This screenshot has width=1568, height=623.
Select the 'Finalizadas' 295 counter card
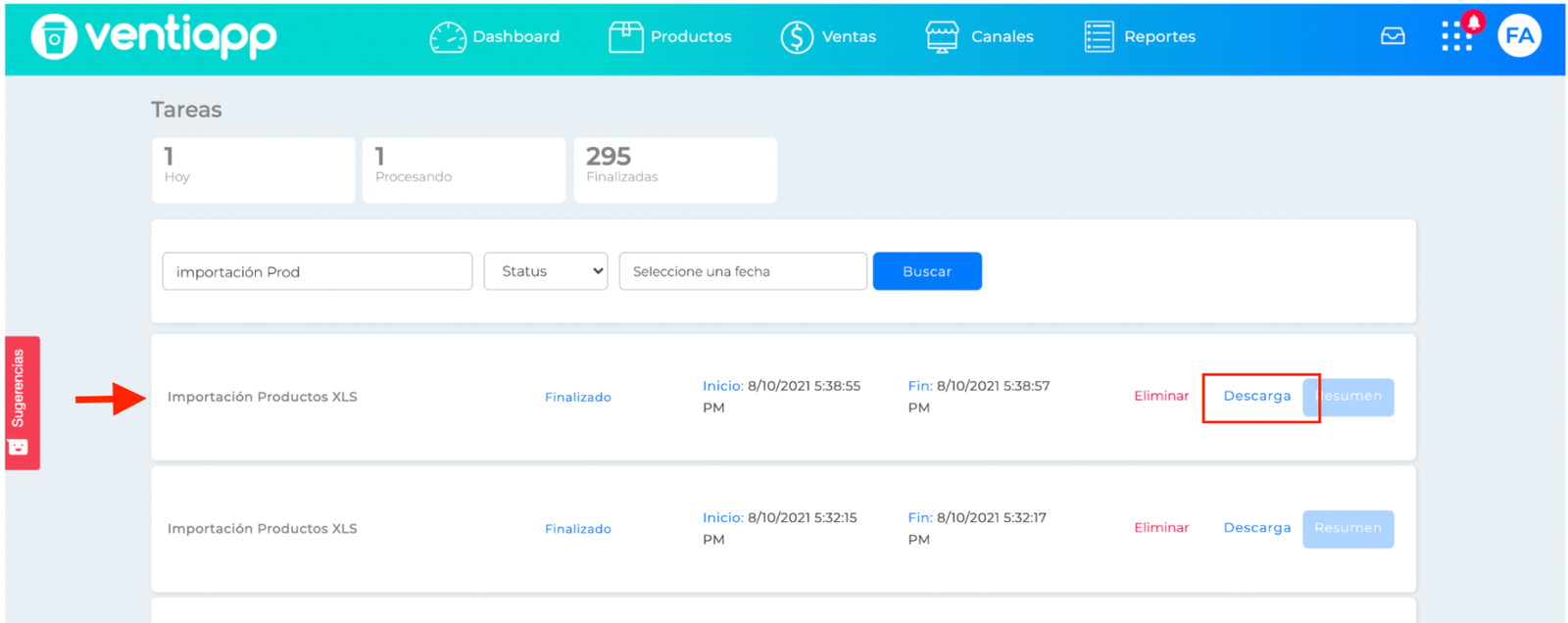[675, 170]
